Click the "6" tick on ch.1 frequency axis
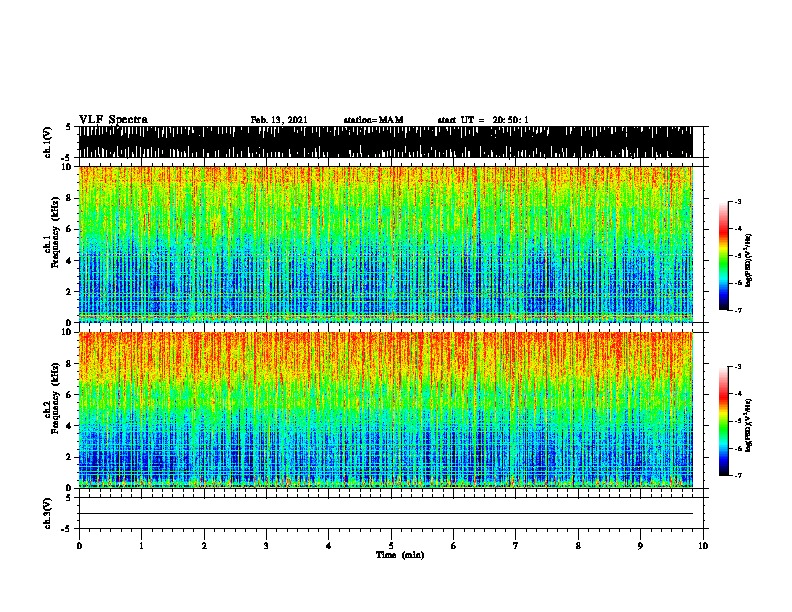792x612 pixels. click(x=70, y=229)
